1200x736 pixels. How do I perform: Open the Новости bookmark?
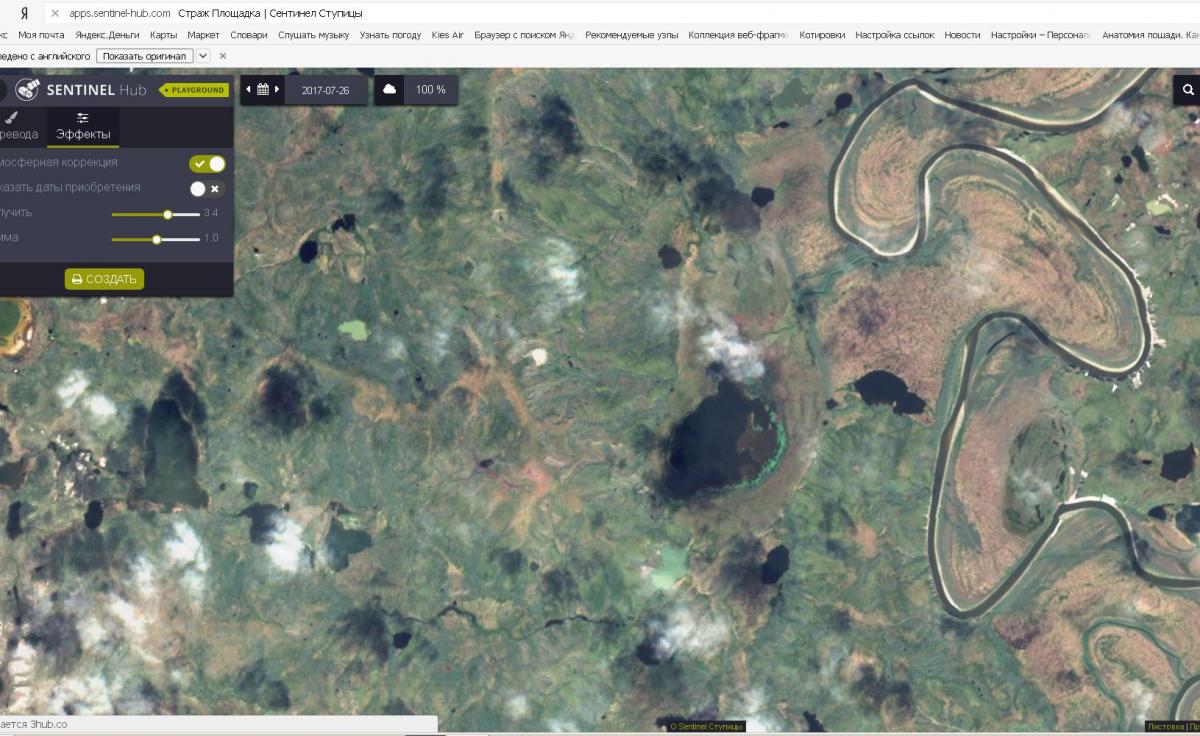pyautogui.click(x=961, y=35)
